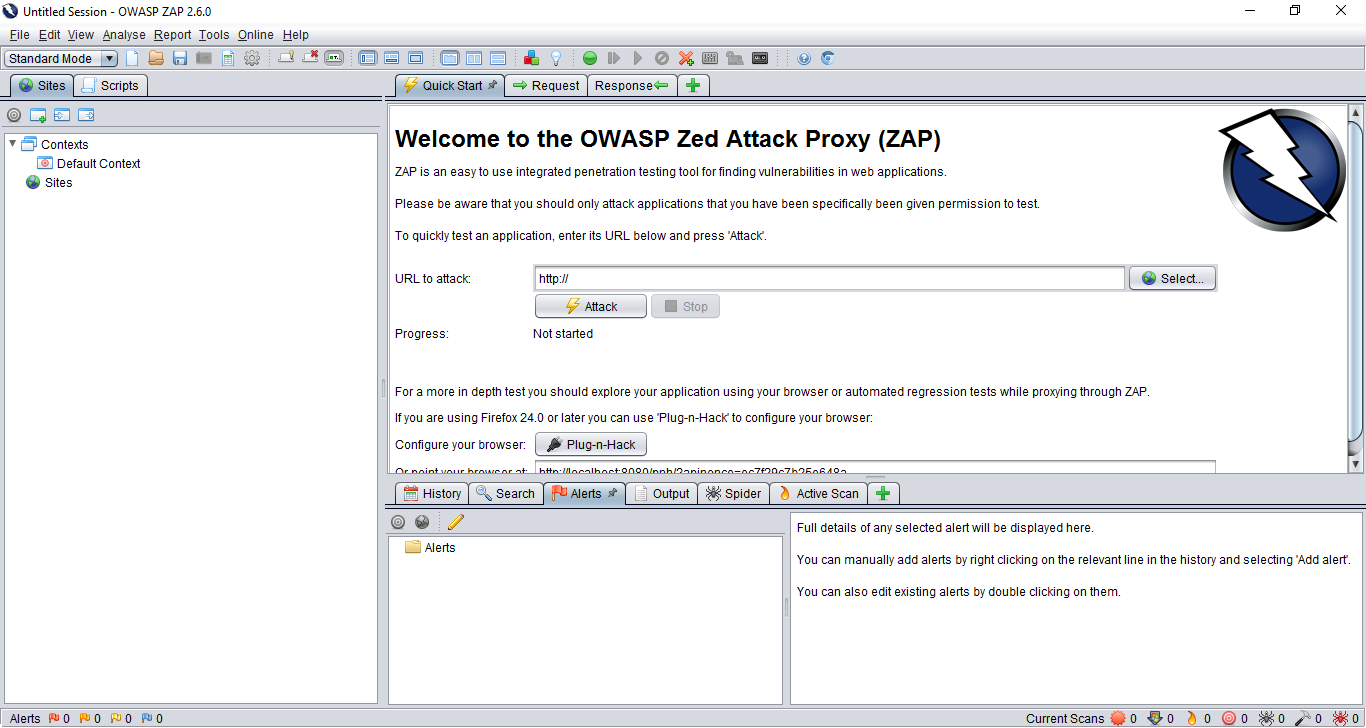The width and height of the screenshot is (1366, 728).
Task: Switch to the Request tab
Action: pos(546,85)
